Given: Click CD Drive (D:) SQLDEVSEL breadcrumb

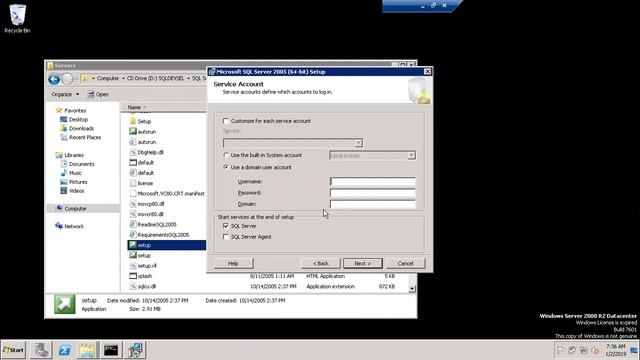Looking at the screenshot, I should tap(155, 78).
